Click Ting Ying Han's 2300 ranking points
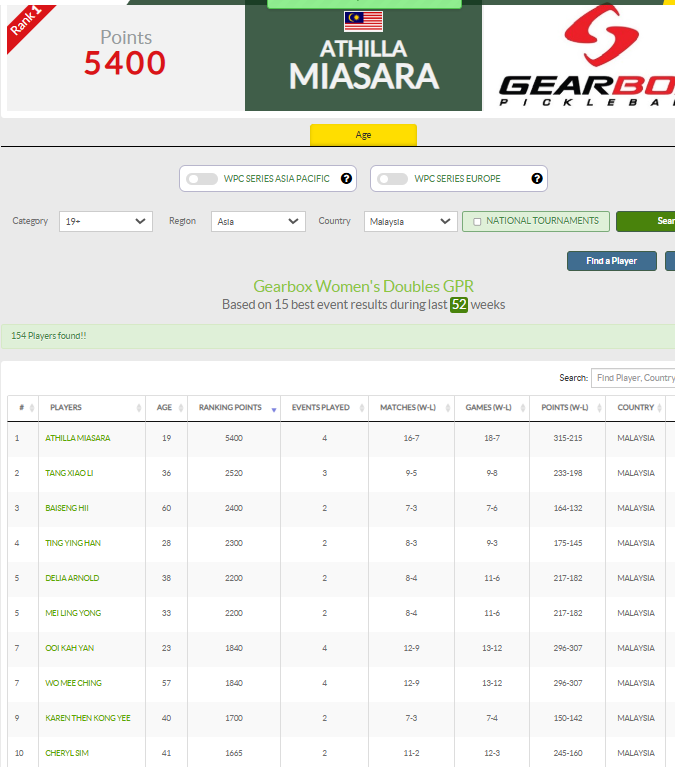This screenshot has height=767, width=675. click(x=234, y=543)
